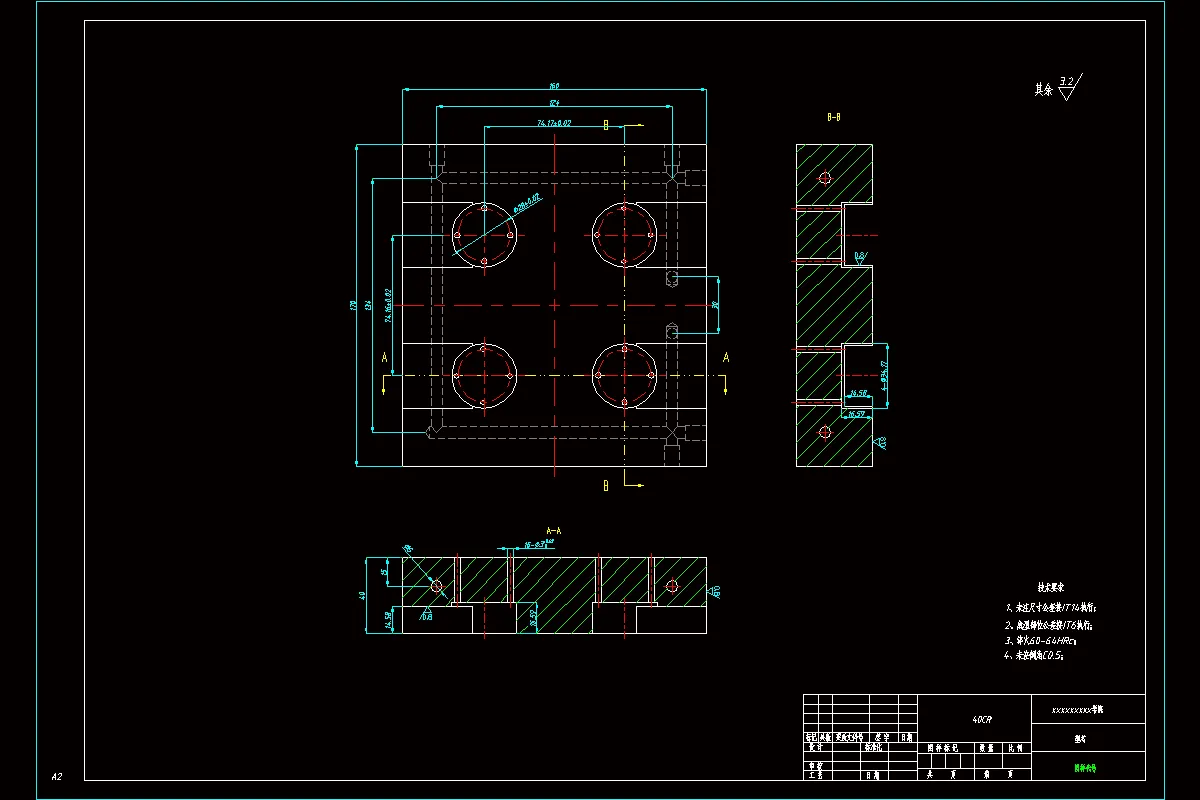Click the 40 height dimension in the A-A view
This screenshot has height=800, width=1200.
pyautogui.click(x=362, y=595)
